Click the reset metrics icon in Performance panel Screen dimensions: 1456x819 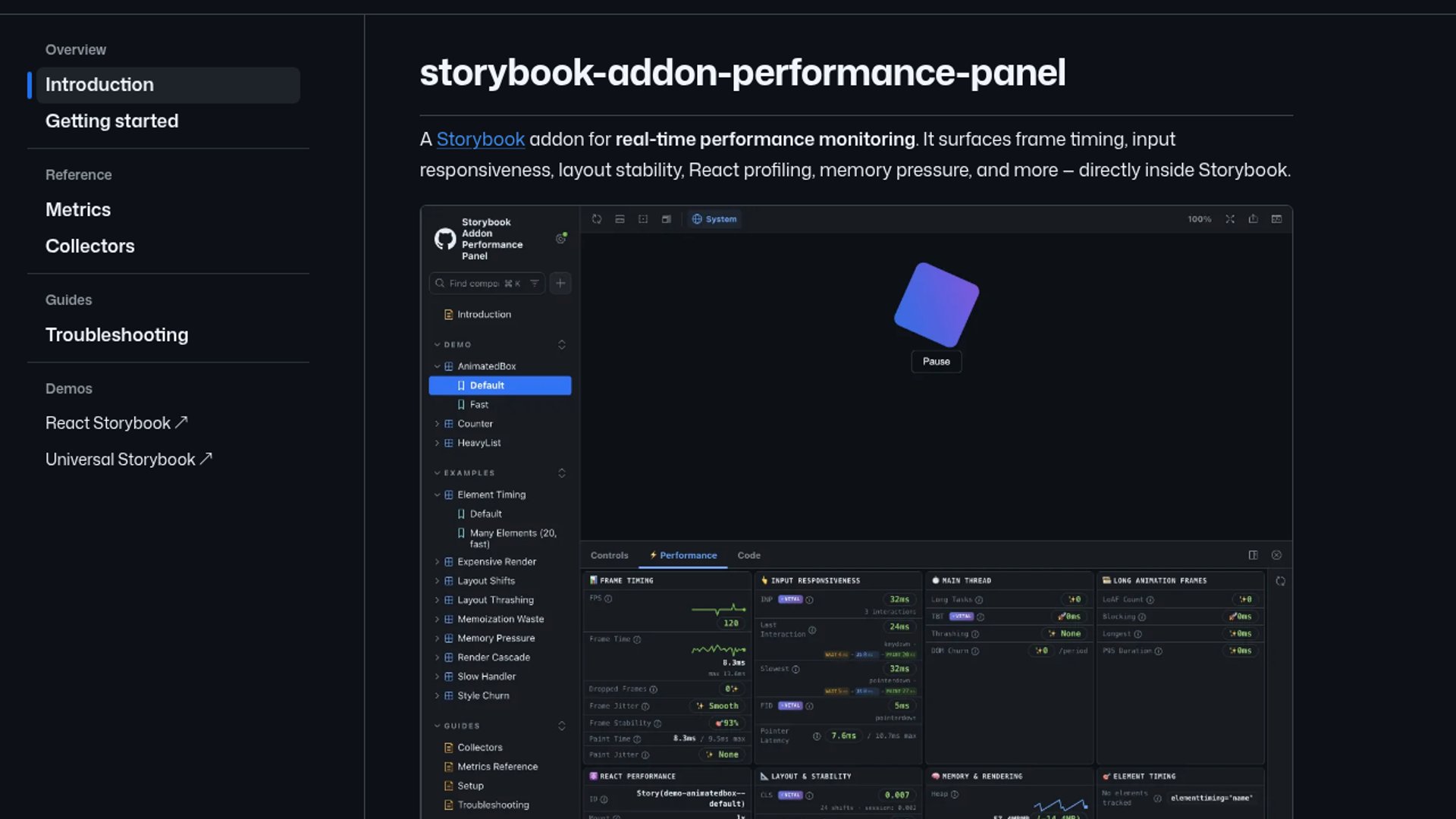point(1280,581)
